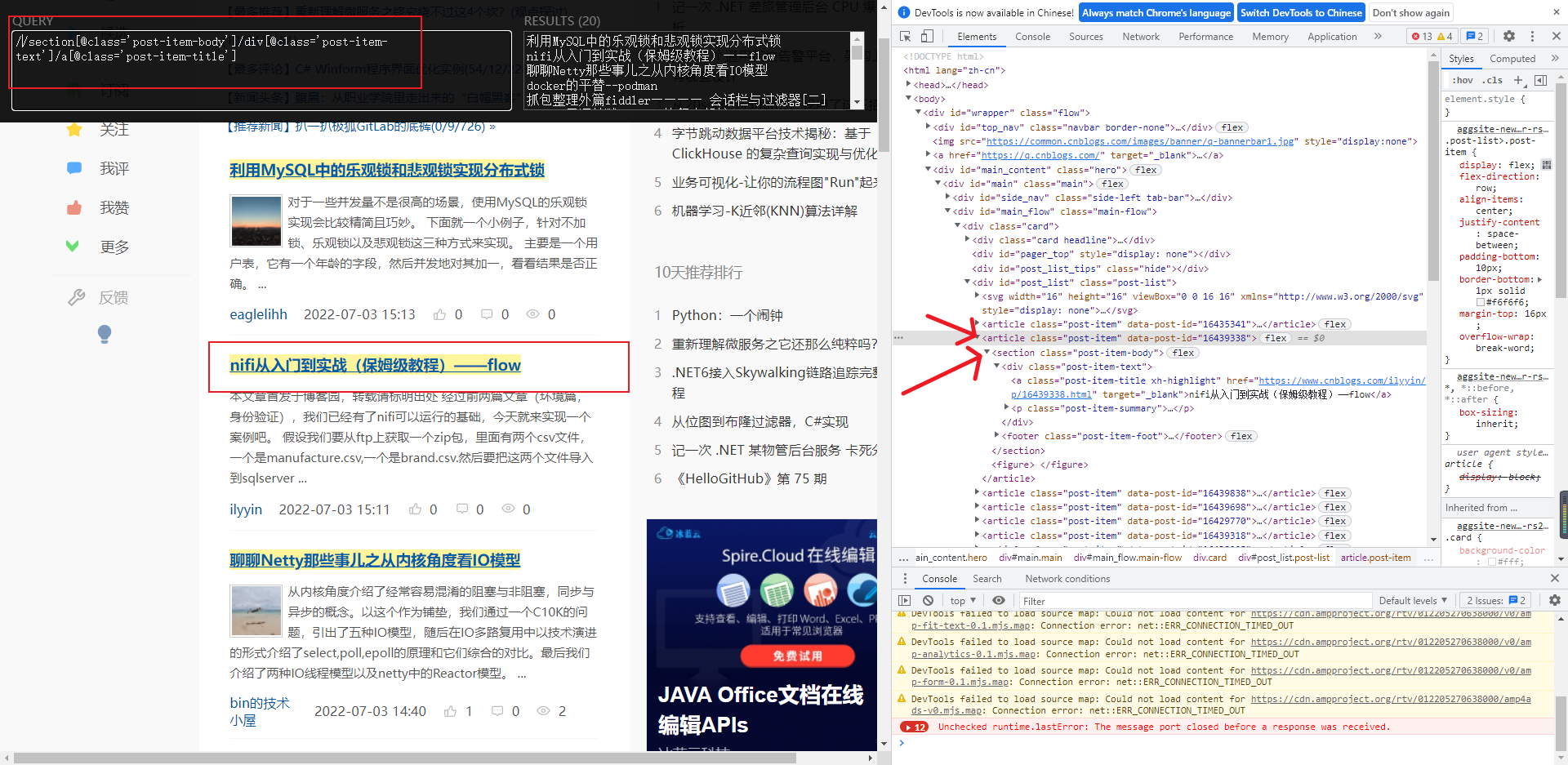
Task: Open author eaglelihh profile link
Action: click(x=258, y=314)
